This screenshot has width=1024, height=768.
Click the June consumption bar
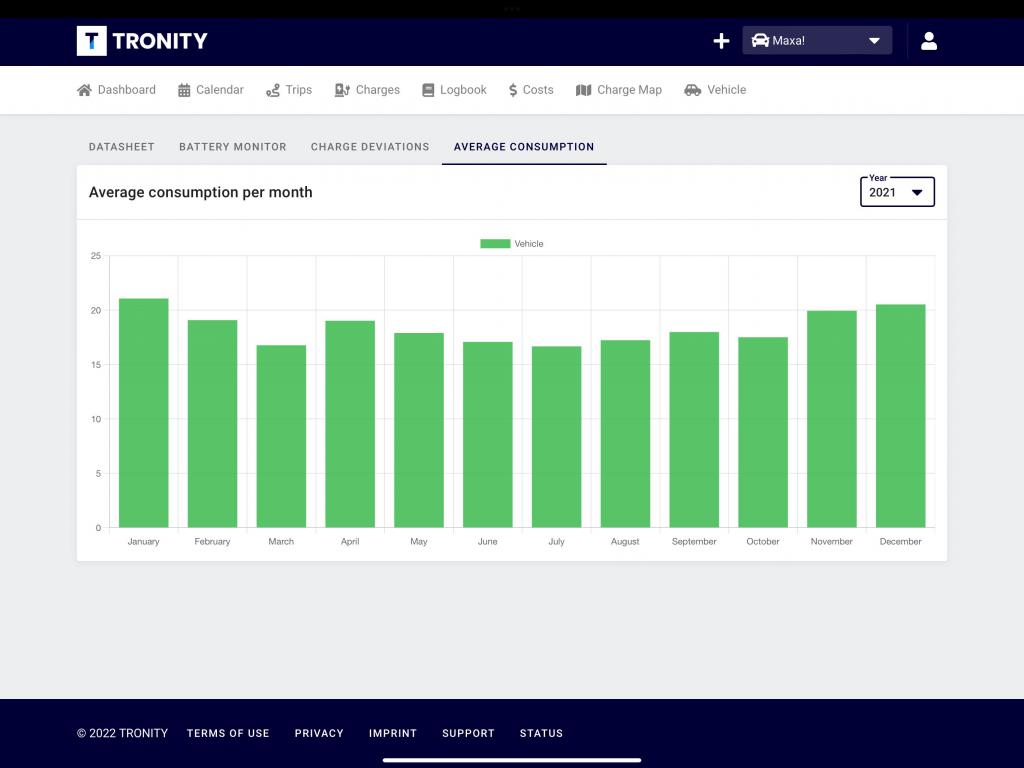point(488,435)
